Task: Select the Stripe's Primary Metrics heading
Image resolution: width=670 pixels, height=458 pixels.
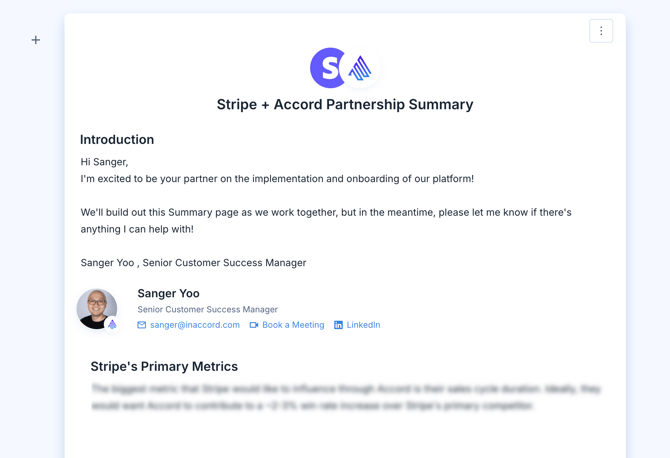Action: point(164,367)
